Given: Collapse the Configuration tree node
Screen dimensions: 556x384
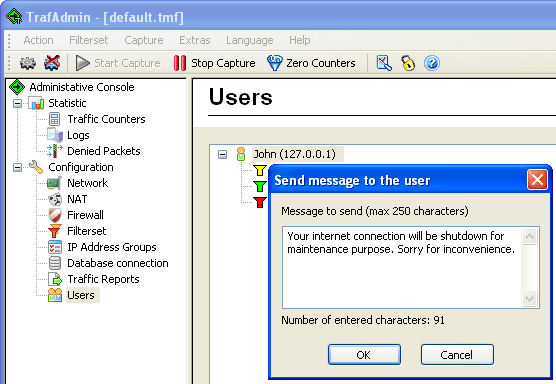Looking at the screenshot, I should tap(17, 167).
